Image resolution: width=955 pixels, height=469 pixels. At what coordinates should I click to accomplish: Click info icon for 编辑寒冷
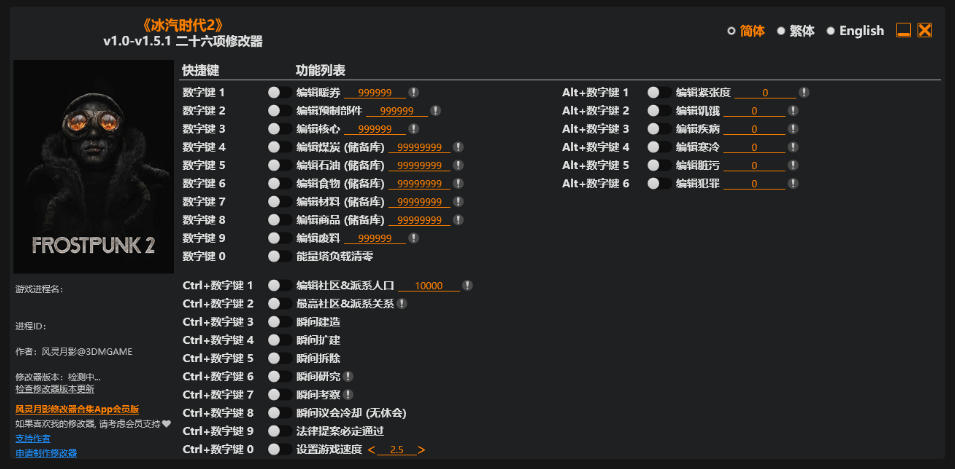pyautogui.click(x=793, y=147)
